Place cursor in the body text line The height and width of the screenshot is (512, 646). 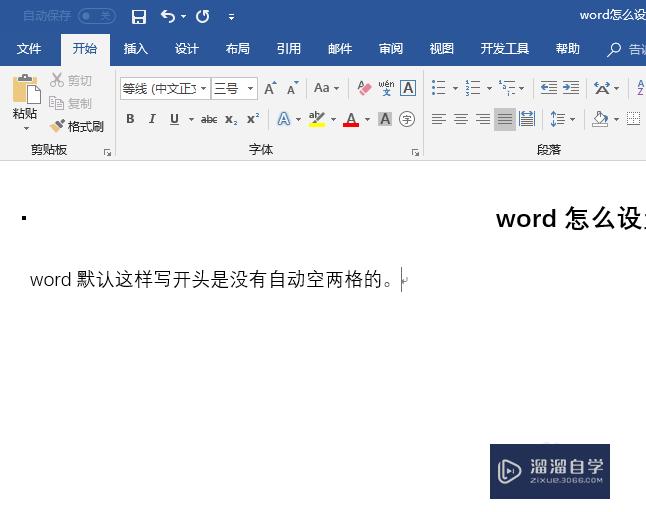[213, 280]
